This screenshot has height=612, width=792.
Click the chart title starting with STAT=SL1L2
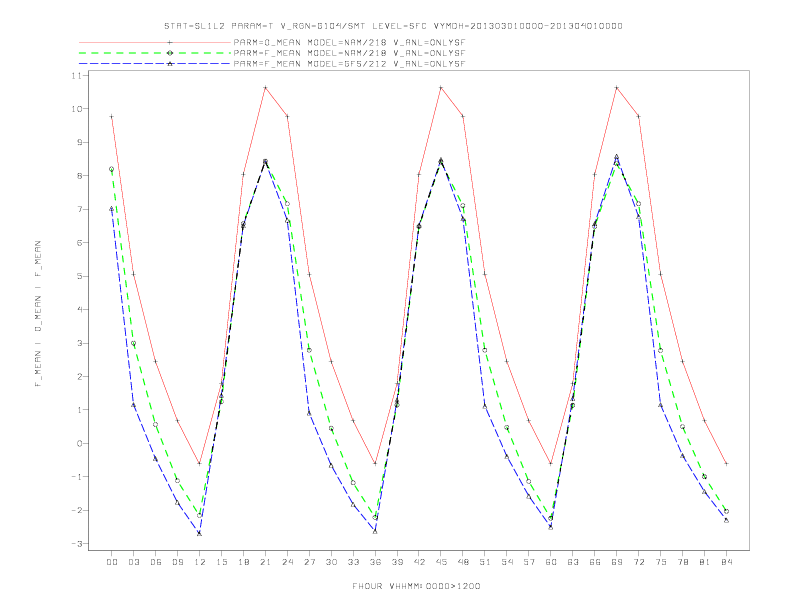click(x=393, y=26)
